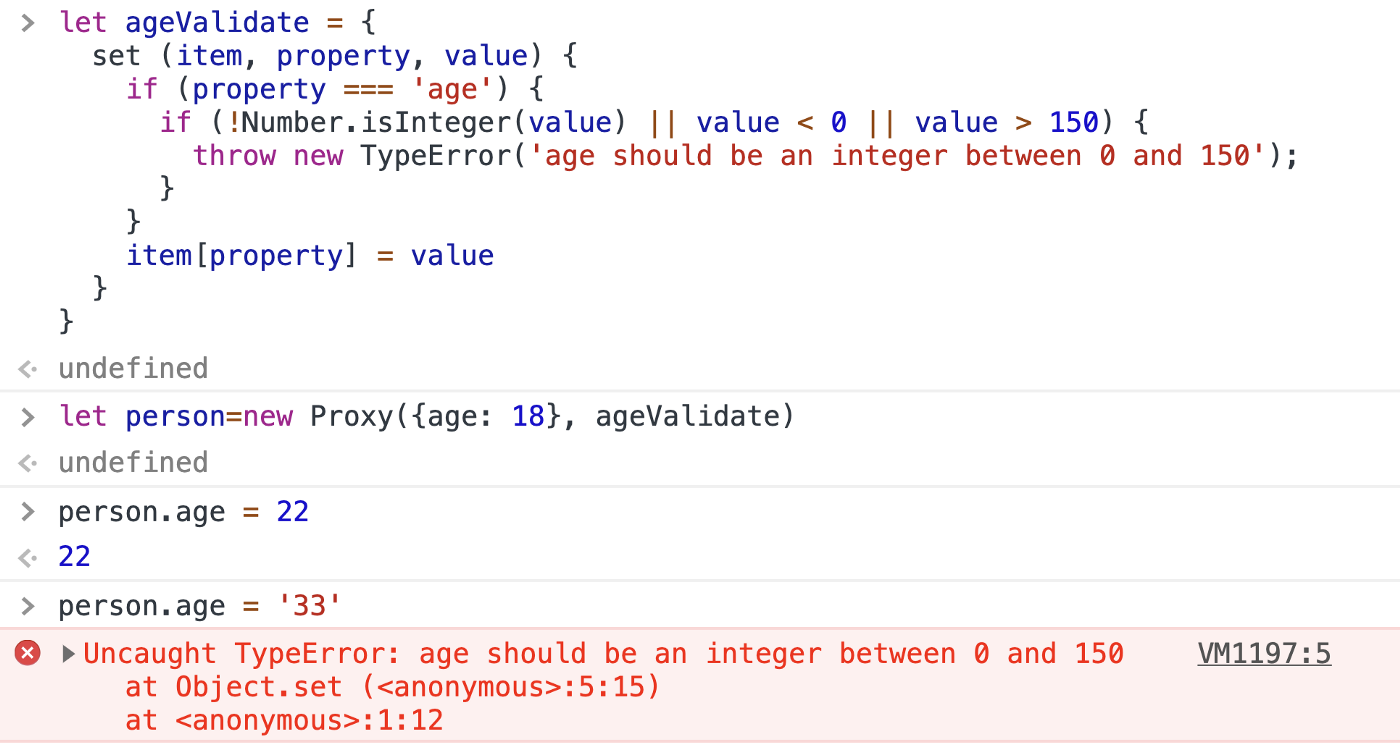This screenshot has height=744, width=1400.
Task: Click the red error icon
Action: click(x=27, y=654)
